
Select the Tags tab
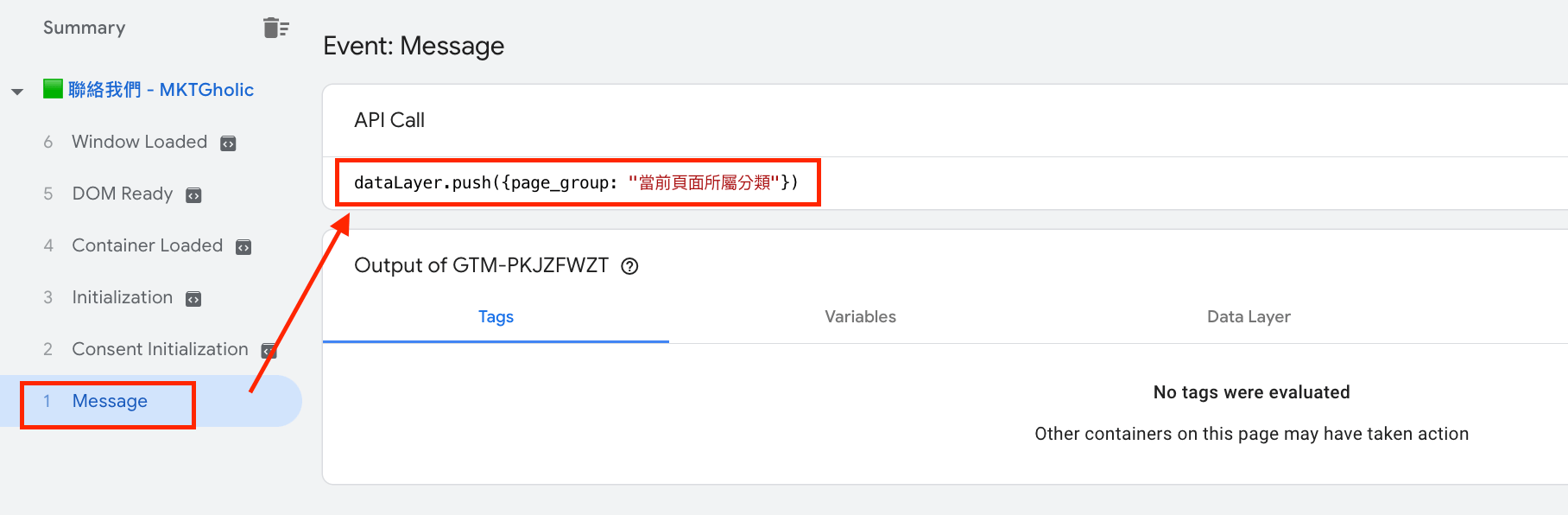[x=496, y=317]
